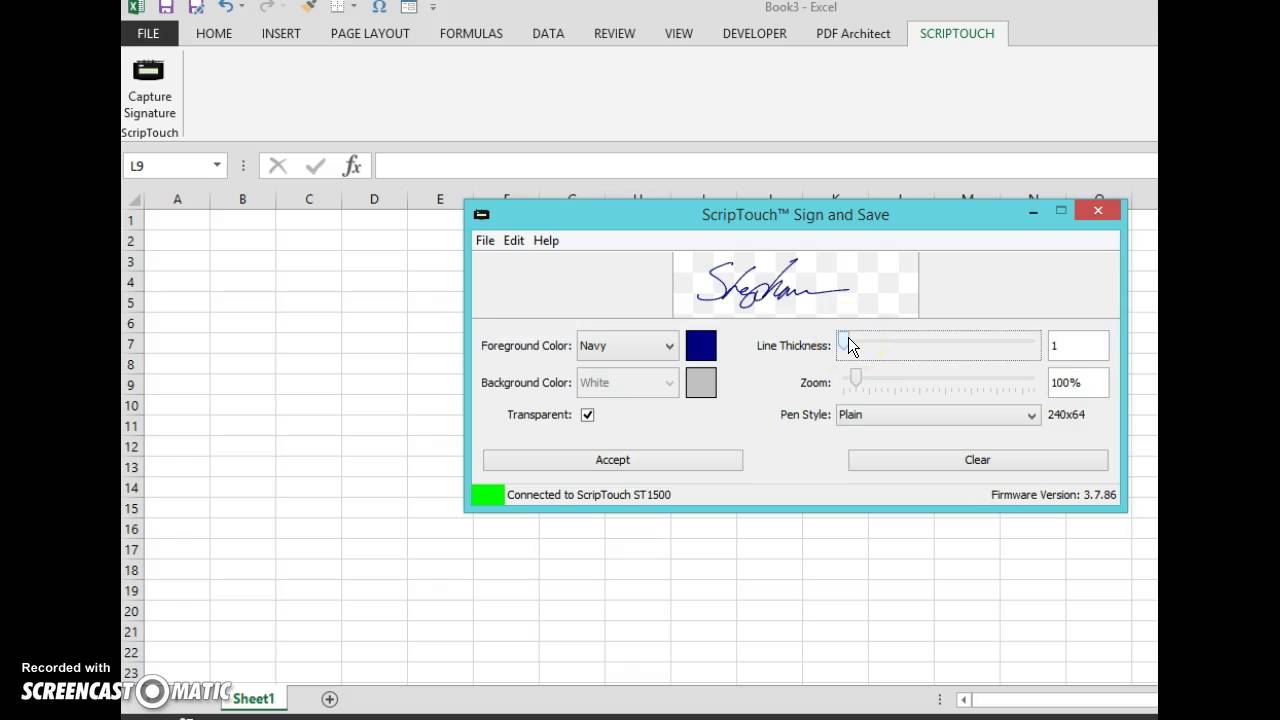1280x720 pixels.
Task: Click the 'Firmware Version: 3.7.86' text
Action: (1054, 495)
